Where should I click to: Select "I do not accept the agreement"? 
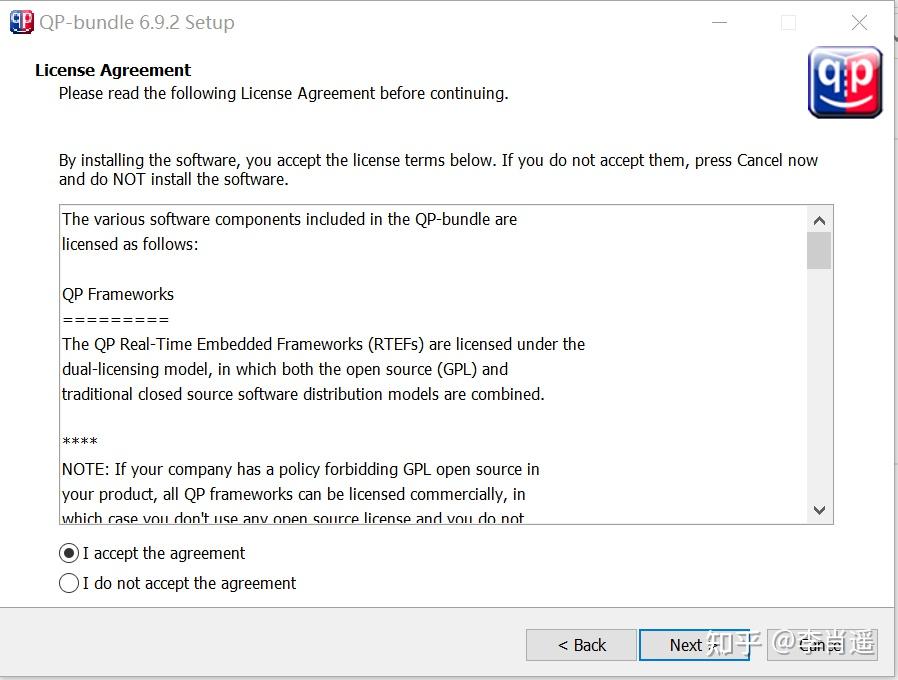[x=69, y=583]
